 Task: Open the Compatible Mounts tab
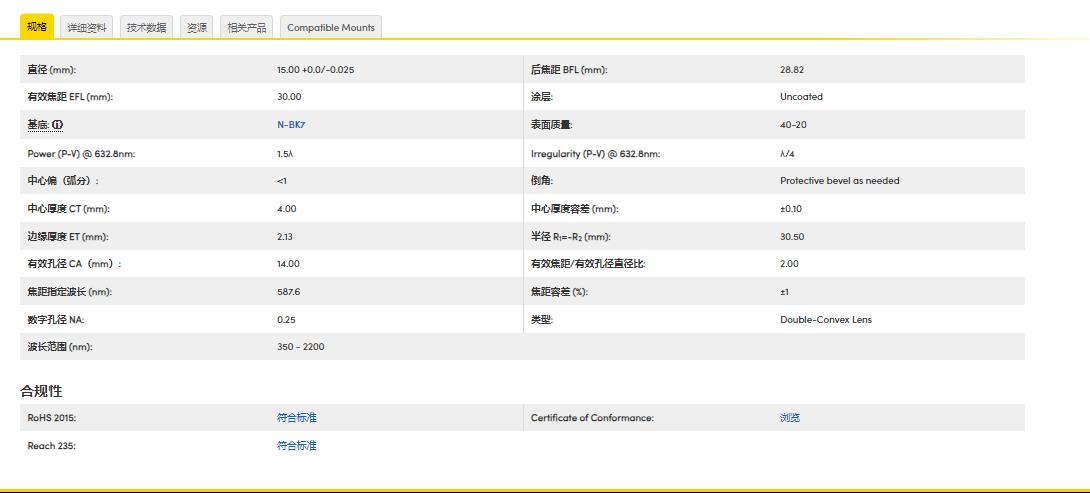tap(331, 28)
